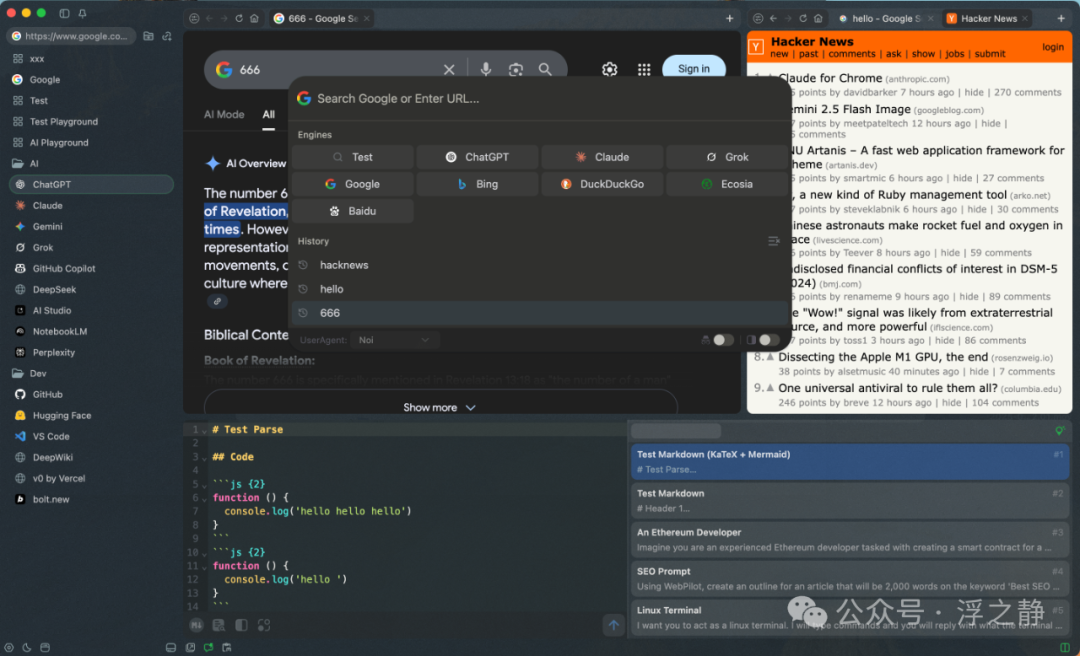
Task: Select the AI Mode tab in Google results
Action: tap(224, 114)
